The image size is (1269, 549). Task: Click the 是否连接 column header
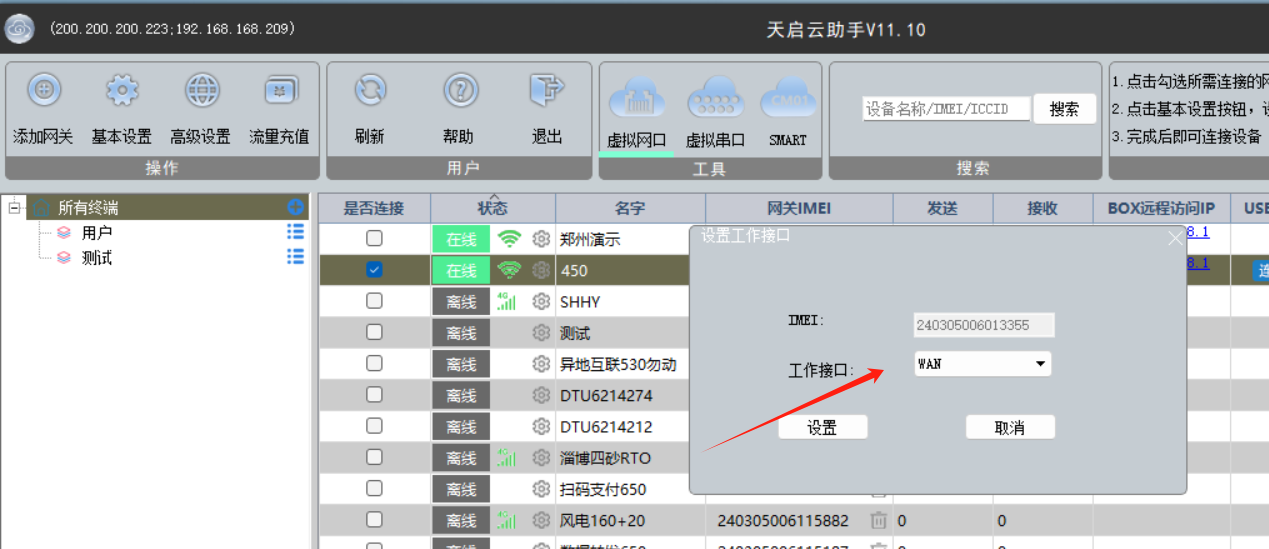point(374,208)
